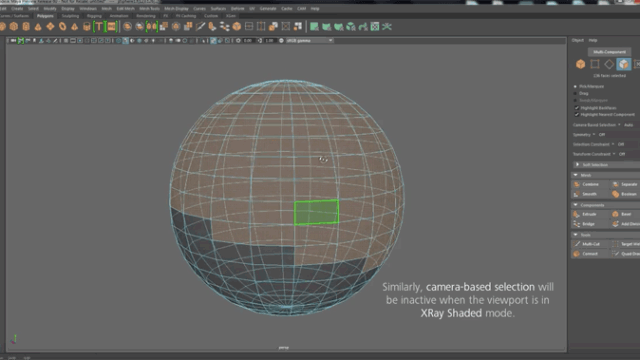Click the viewport gamma value field
The image size is (640, 360).
tap(269, 40)
